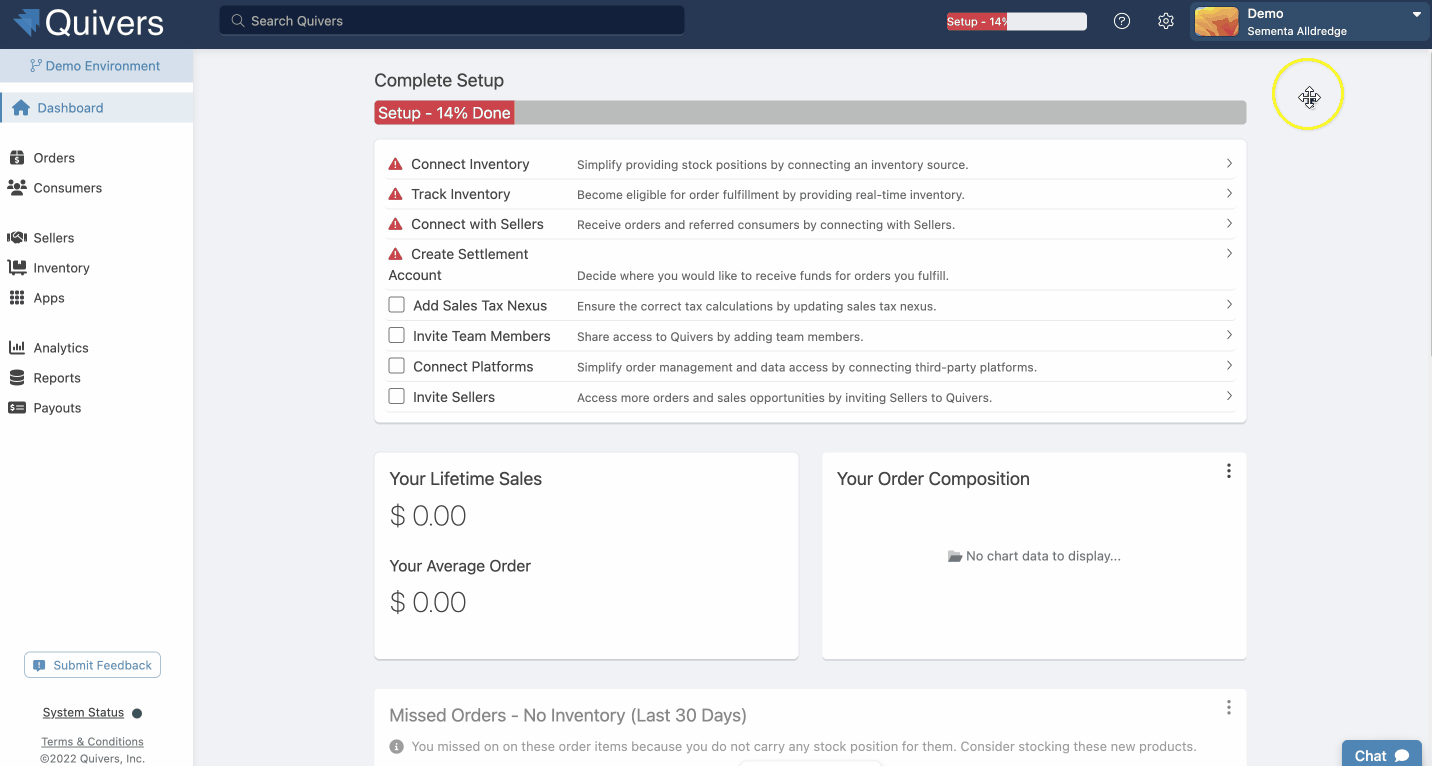This screenshot has width=1432, height=766.
Task: Open the Demo account dropdown arrow
Action: click(x=1416, y=15)
